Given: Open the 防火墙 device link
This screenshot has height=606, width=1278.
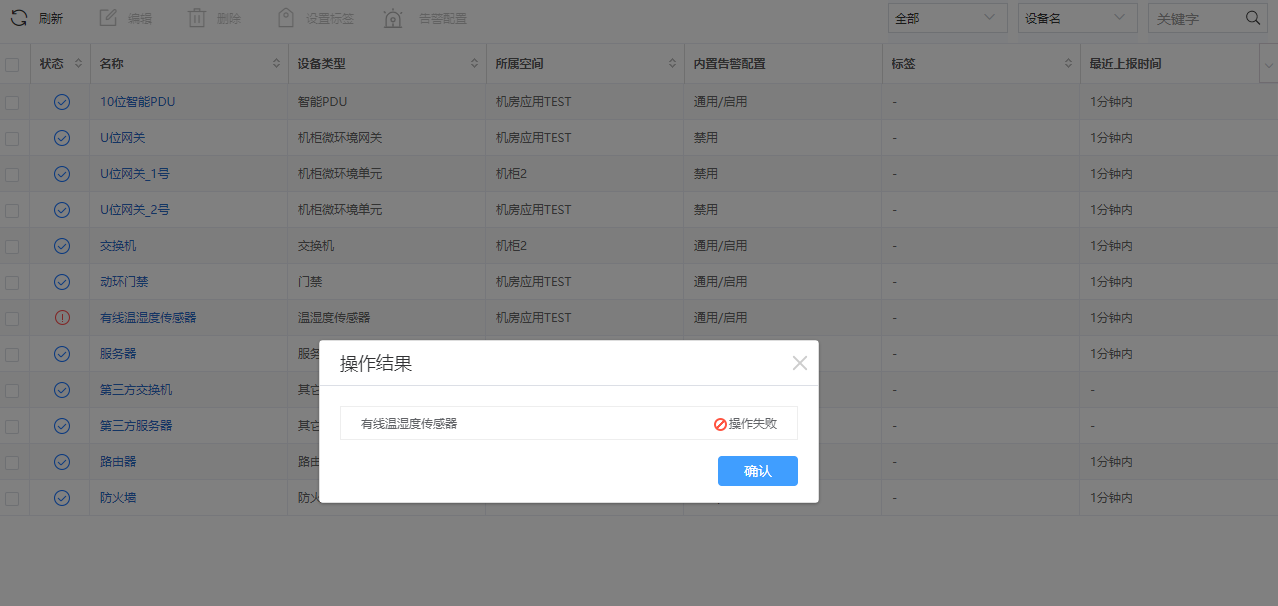Looking at the screenshot, I should (x=118, y=498).
